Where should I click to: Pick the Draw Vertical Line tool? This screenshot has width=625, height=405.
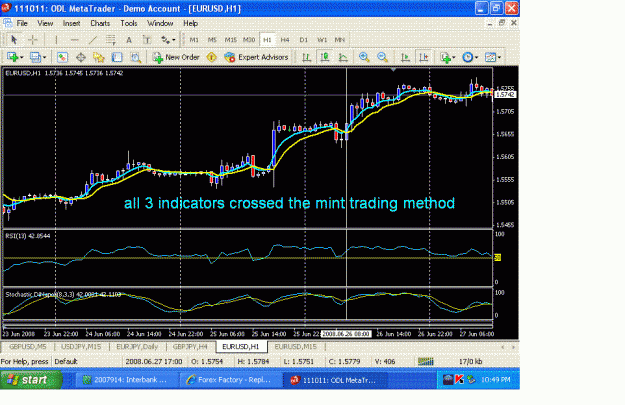[x=56, y=39]
